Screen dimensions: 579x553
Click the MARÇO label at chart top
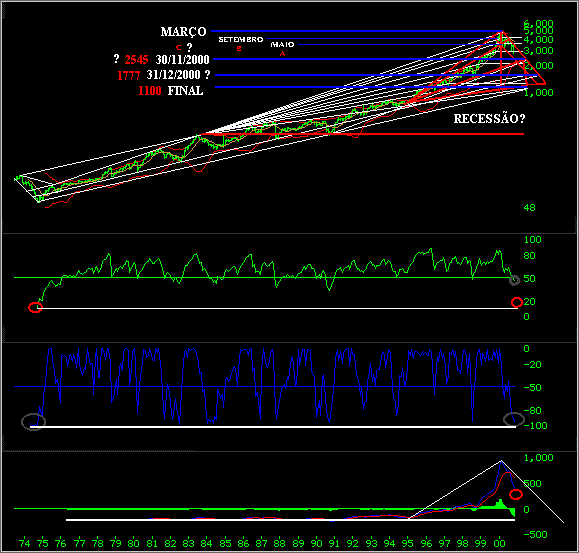183,32
